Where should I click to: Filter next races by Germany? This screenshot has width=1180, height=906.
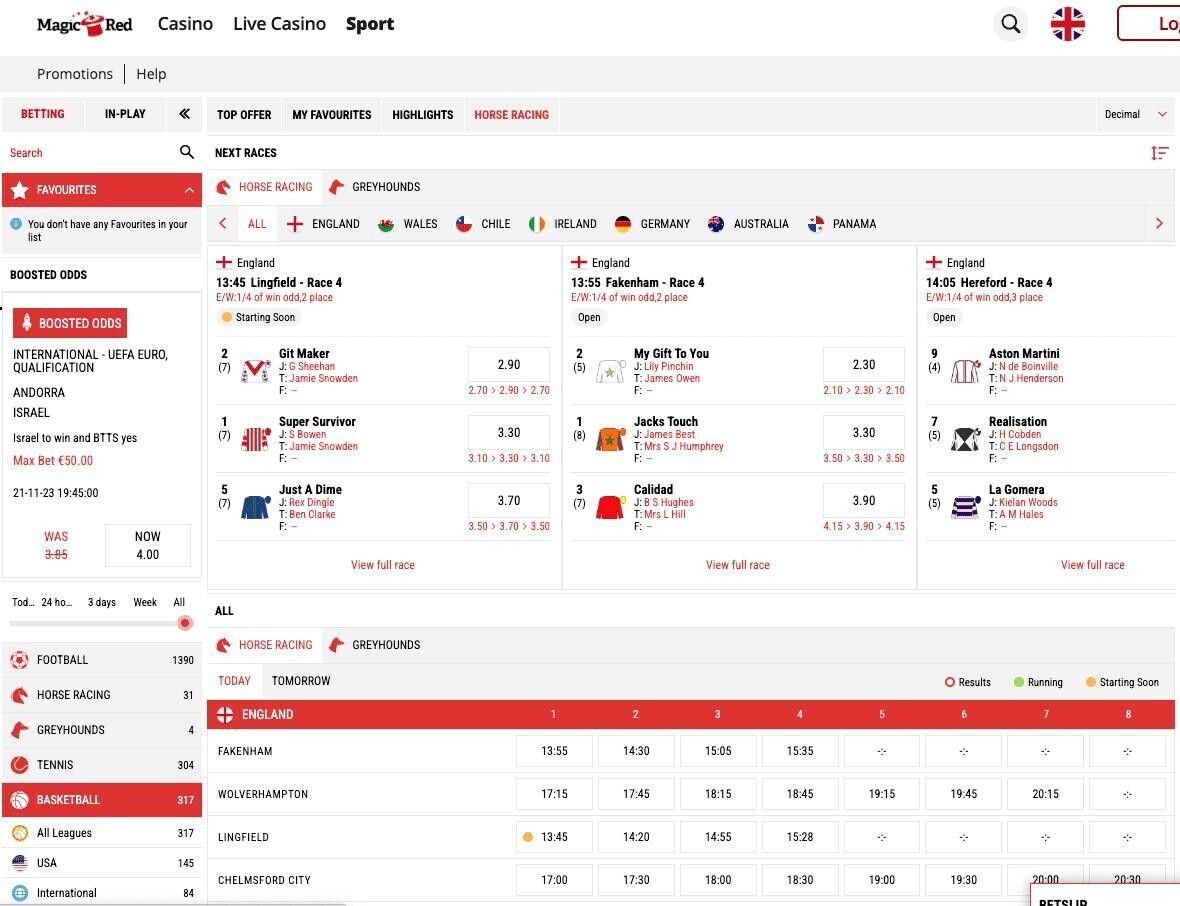point(652,224)
